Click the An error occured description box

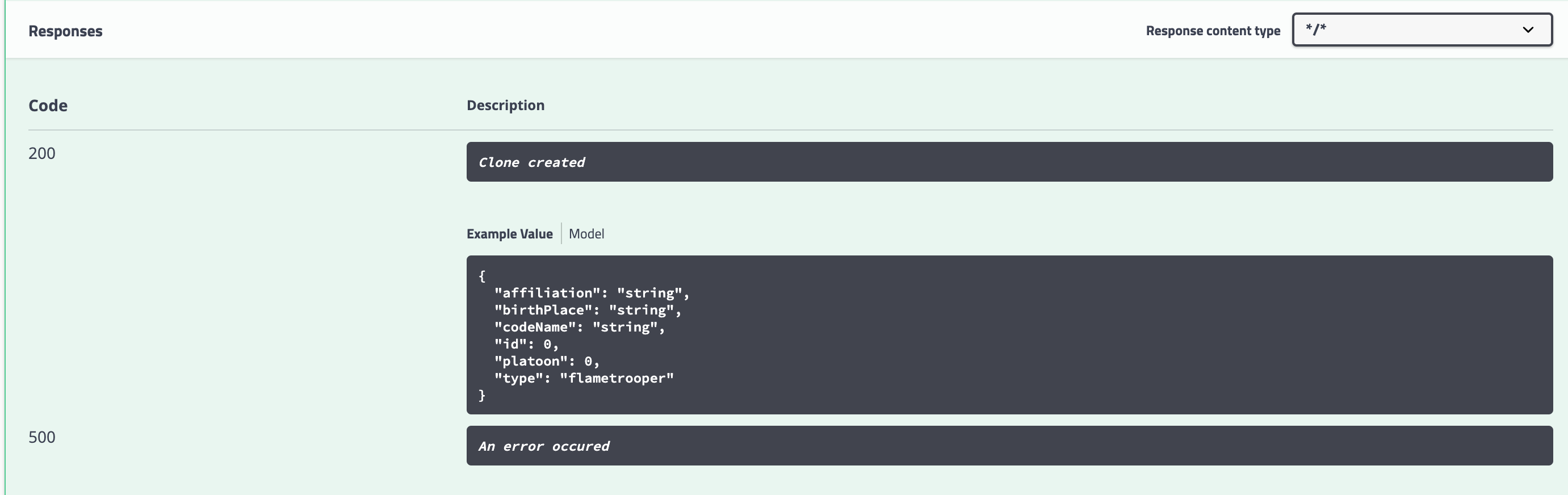coord(1009,446)
